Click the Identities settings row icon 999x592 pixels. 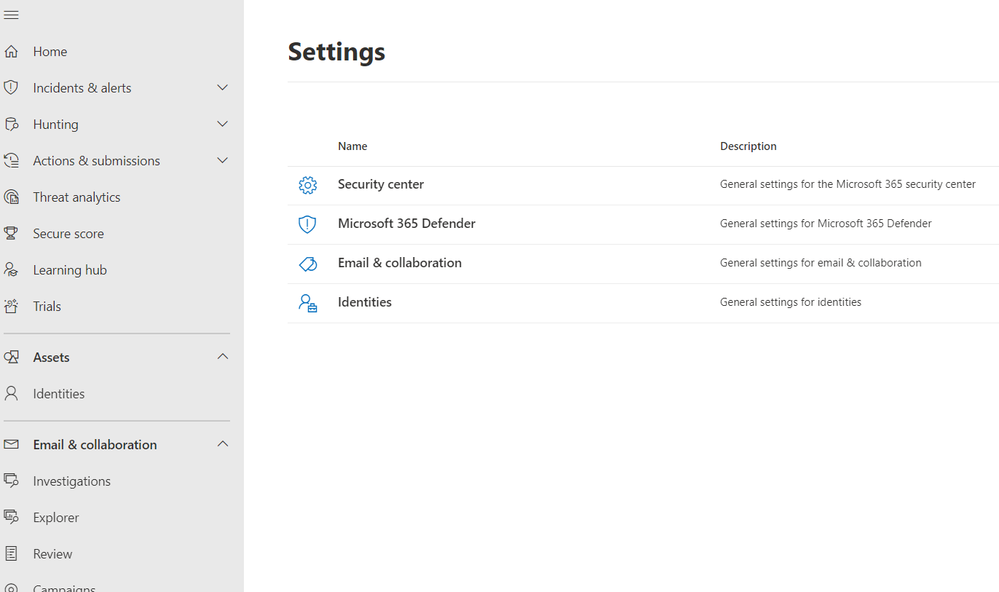click(x=307, y=303)
